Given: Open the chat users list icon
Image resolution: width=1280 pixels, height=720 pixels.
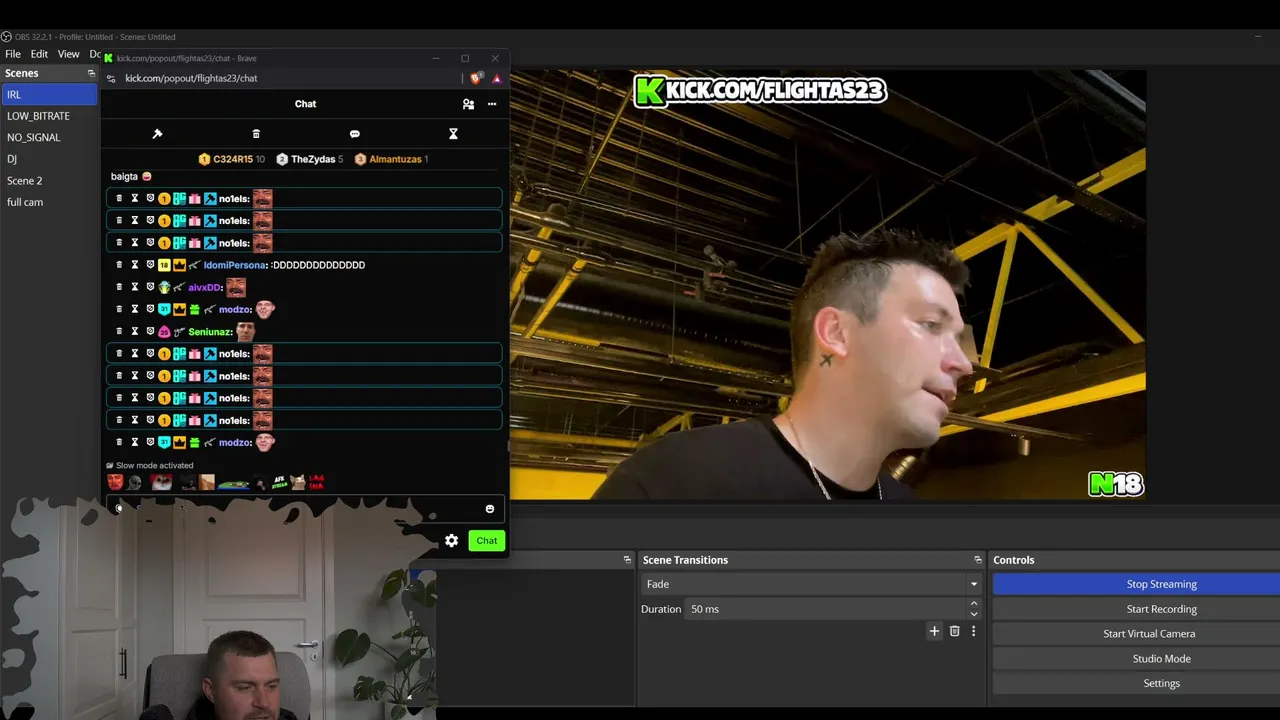Looking at the screenshot, I should (468, 104).
